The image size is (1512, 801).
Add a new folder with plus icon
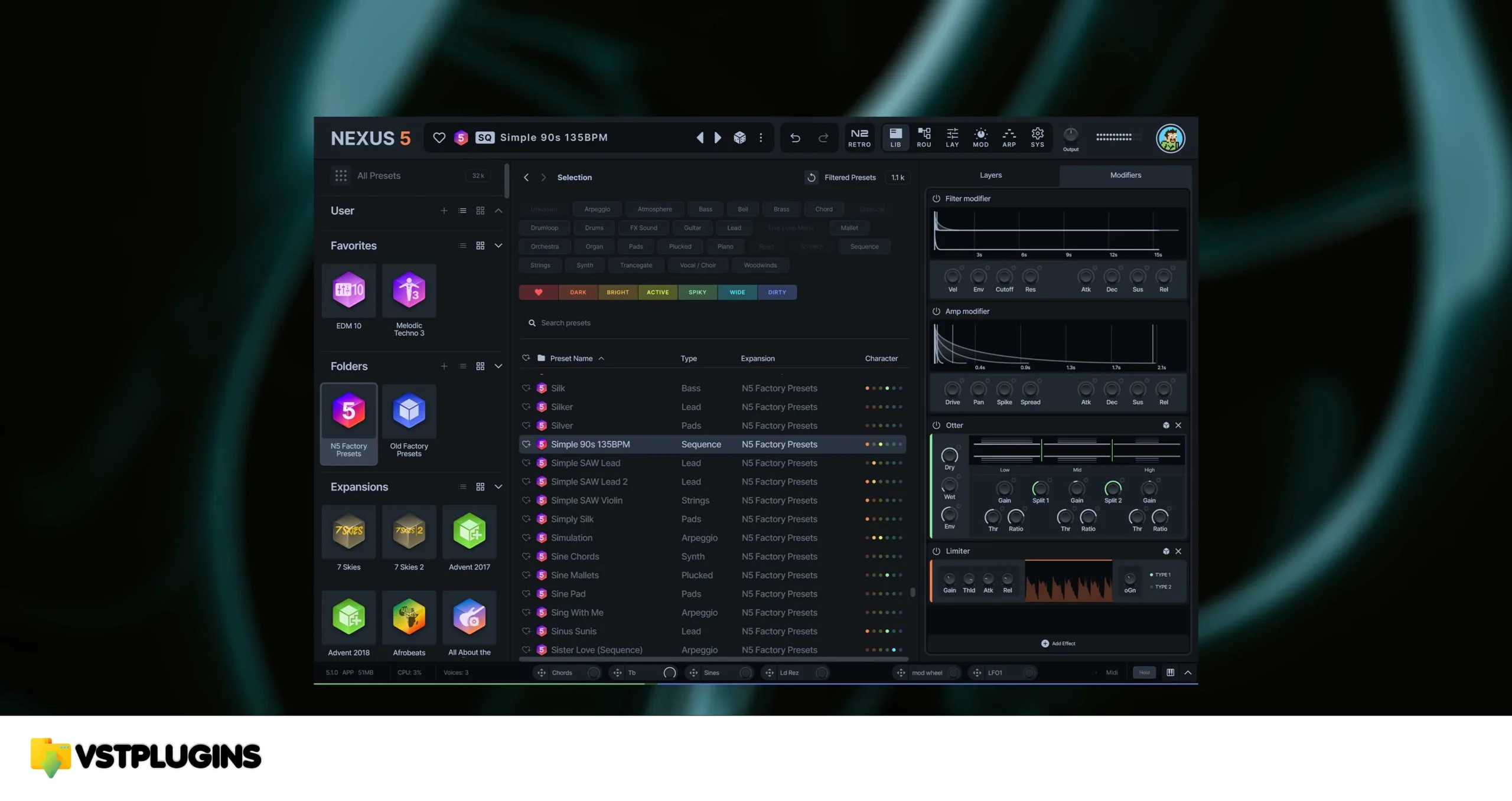444,366
